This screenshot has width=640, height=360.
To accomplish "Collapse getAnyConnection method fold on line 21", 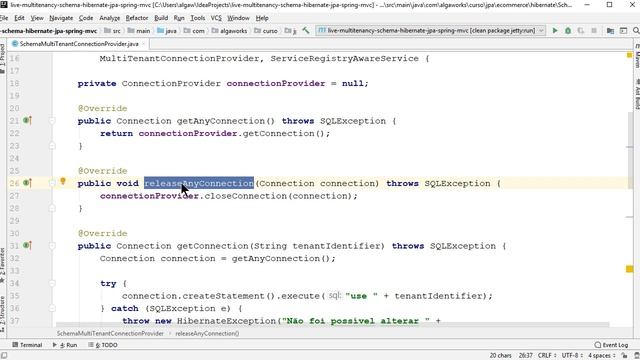I will coord(52,121).
